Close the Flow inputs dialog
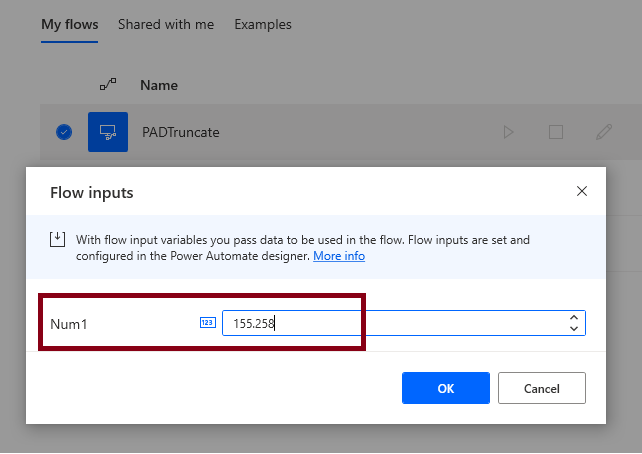This screenshot has width=642, height=454. [x=582, y=191]
